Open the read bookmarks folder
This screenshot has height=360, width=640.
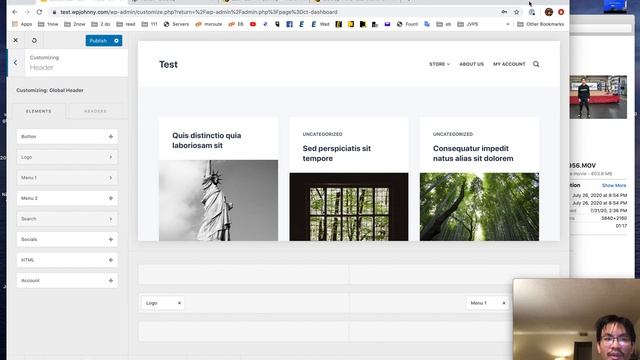point(126,24)
